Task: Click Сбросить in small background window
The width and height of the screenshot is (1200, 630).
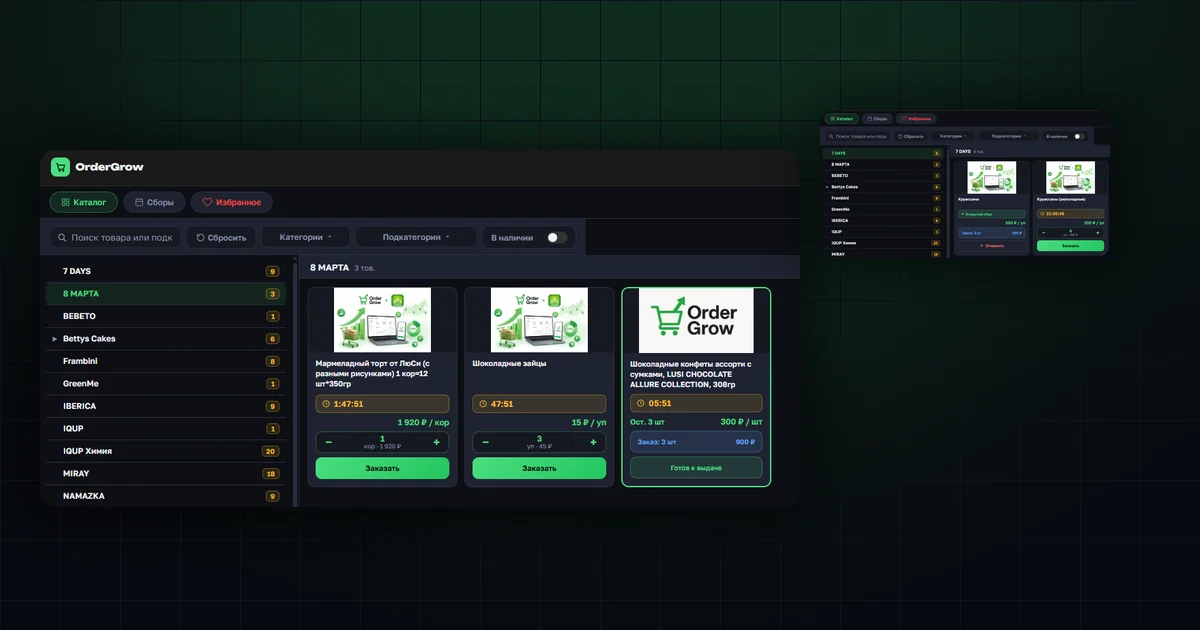Action: [x=911, y=136]
